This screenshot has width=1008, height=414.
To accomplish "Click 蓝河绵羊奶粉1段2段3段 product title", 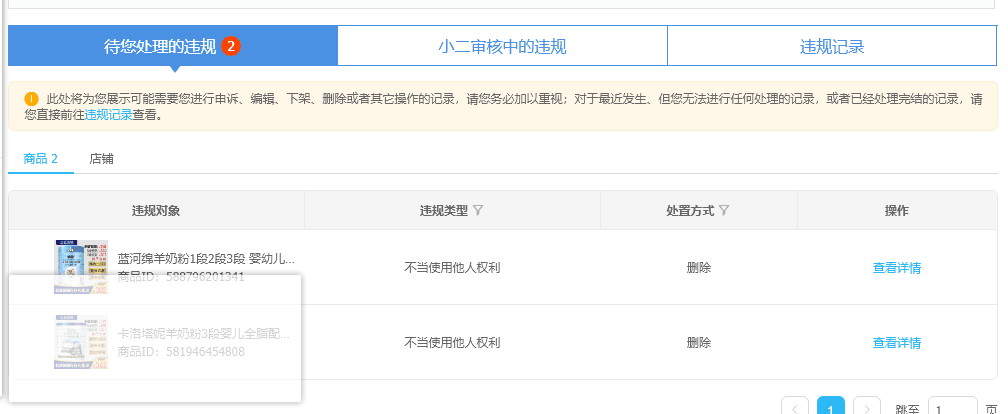I will (206, 259).
